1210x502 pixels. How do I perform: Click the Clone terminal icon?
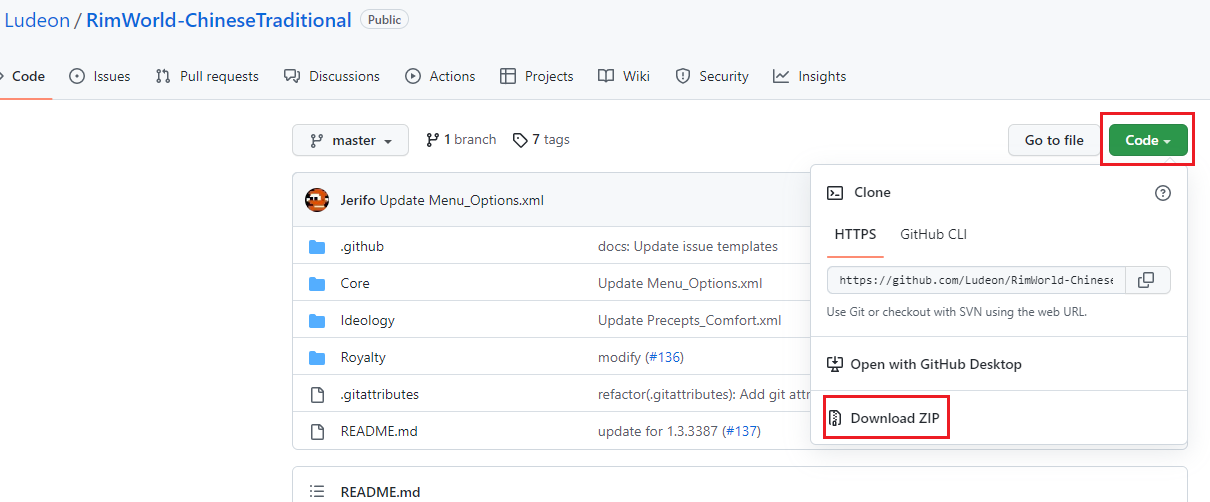point(834,193)
